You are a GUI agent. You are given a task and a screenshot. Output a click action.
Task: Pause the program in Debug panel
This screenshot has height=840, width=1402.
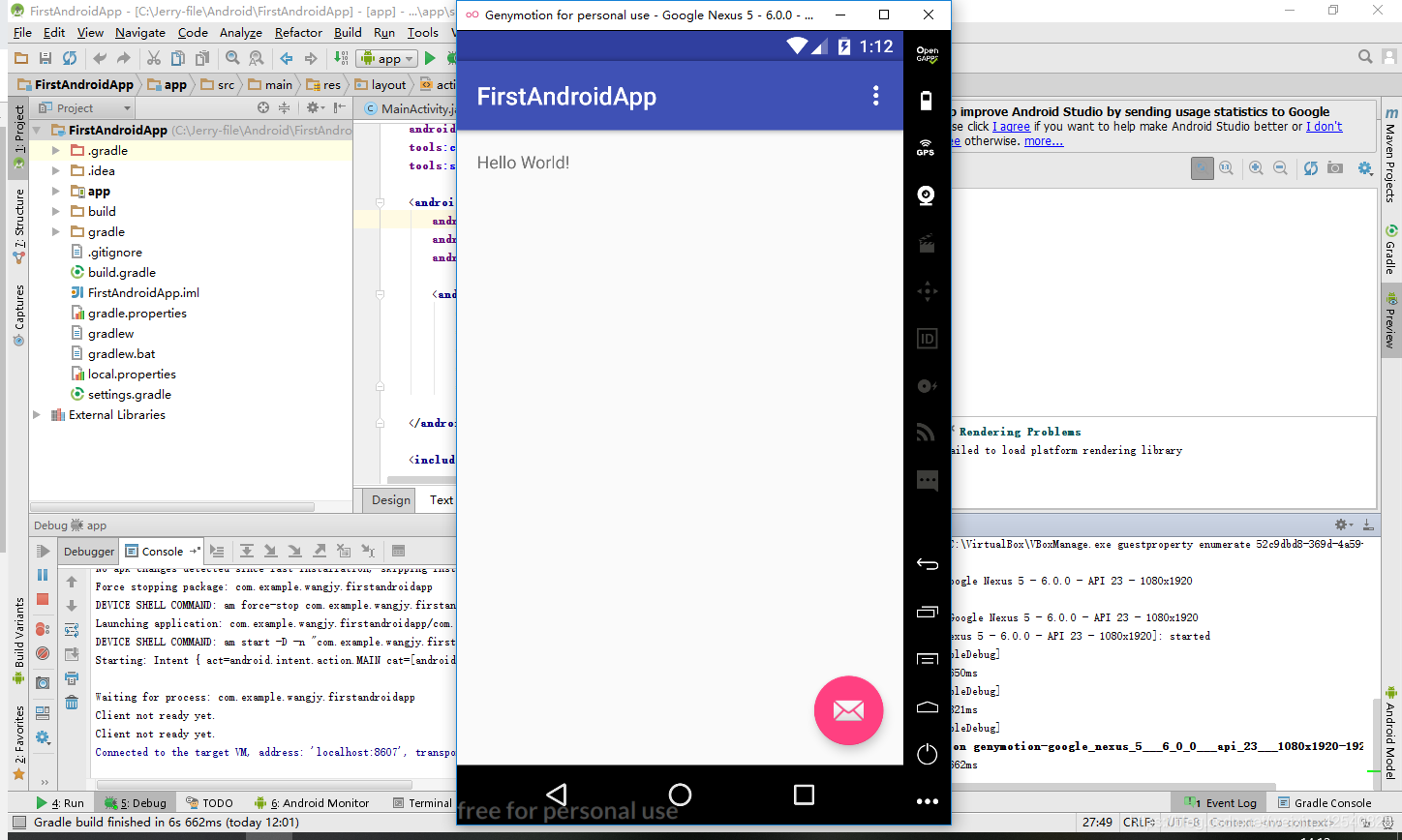[x=43, y=575]
